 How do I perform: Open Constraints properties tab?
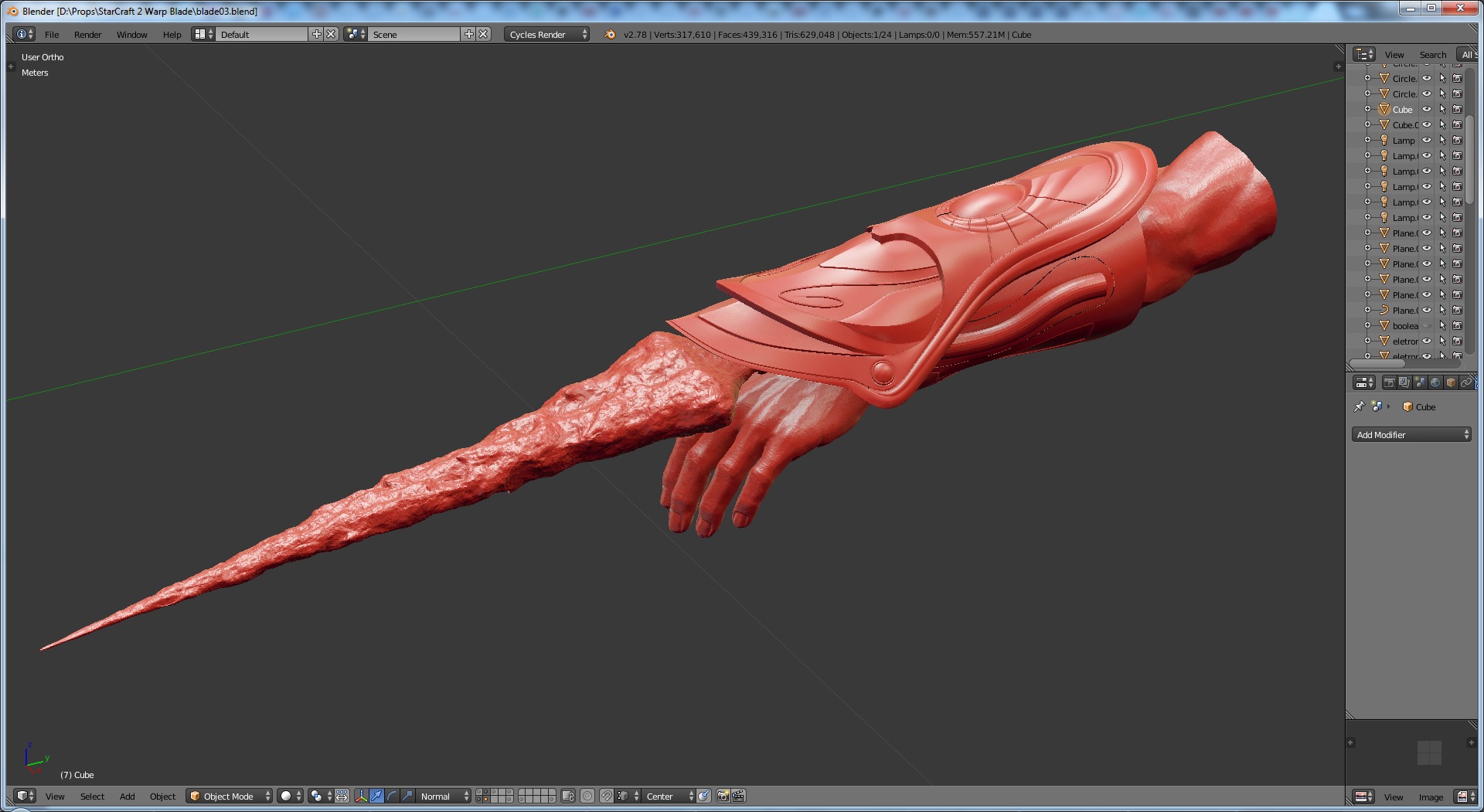(x=1466, y=382)
